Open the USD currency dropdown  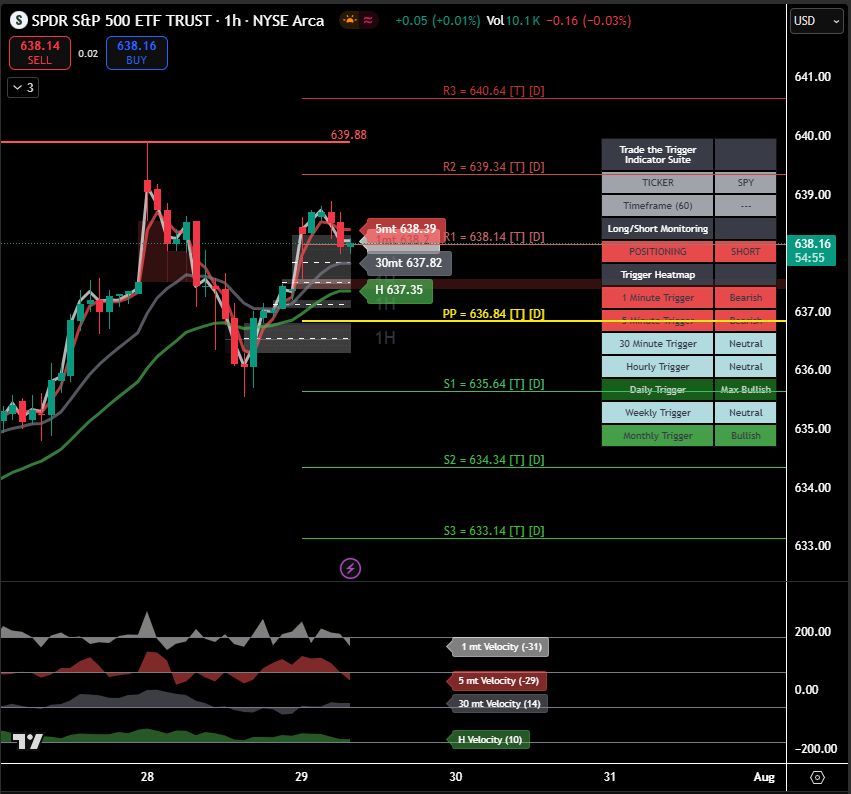816,21
